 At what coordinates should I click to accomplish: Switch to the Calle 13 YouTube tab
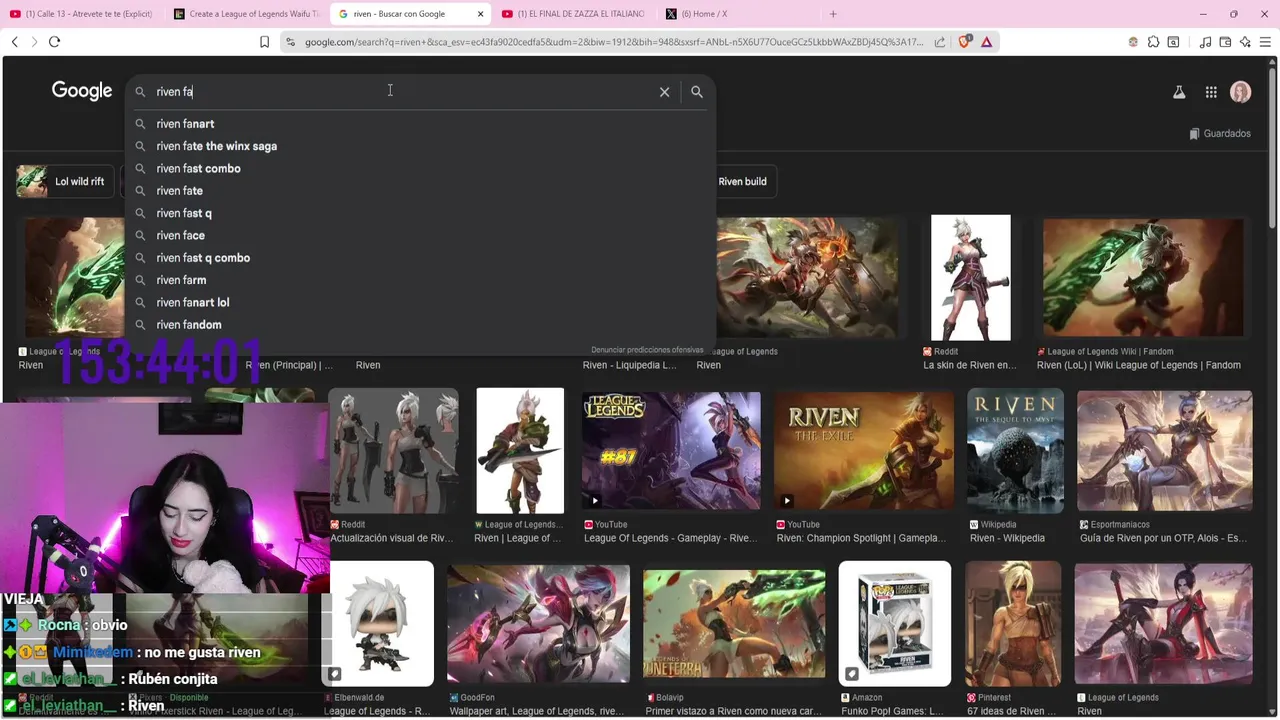point(82,14)
